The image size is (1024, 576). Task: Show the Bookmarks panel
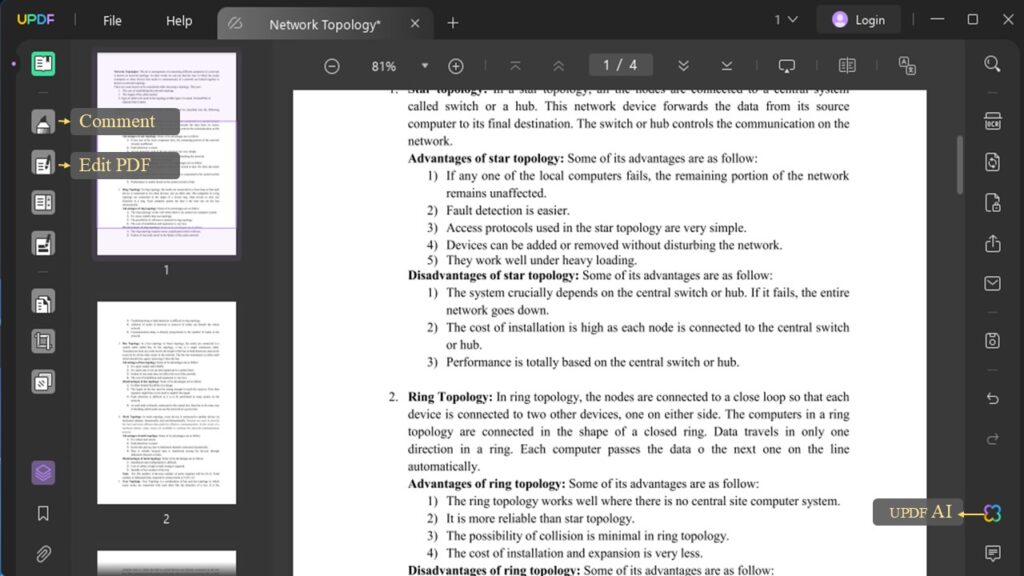[43, 514]
